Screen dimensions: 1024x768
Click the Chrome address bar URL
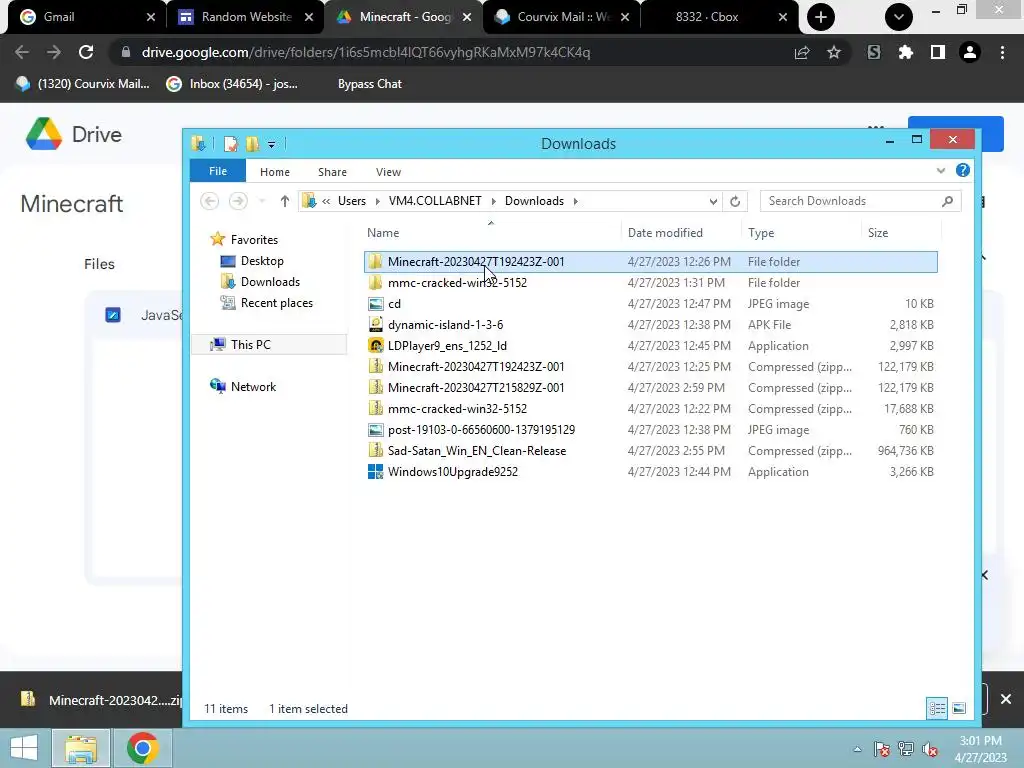click(x=365, y=52)
